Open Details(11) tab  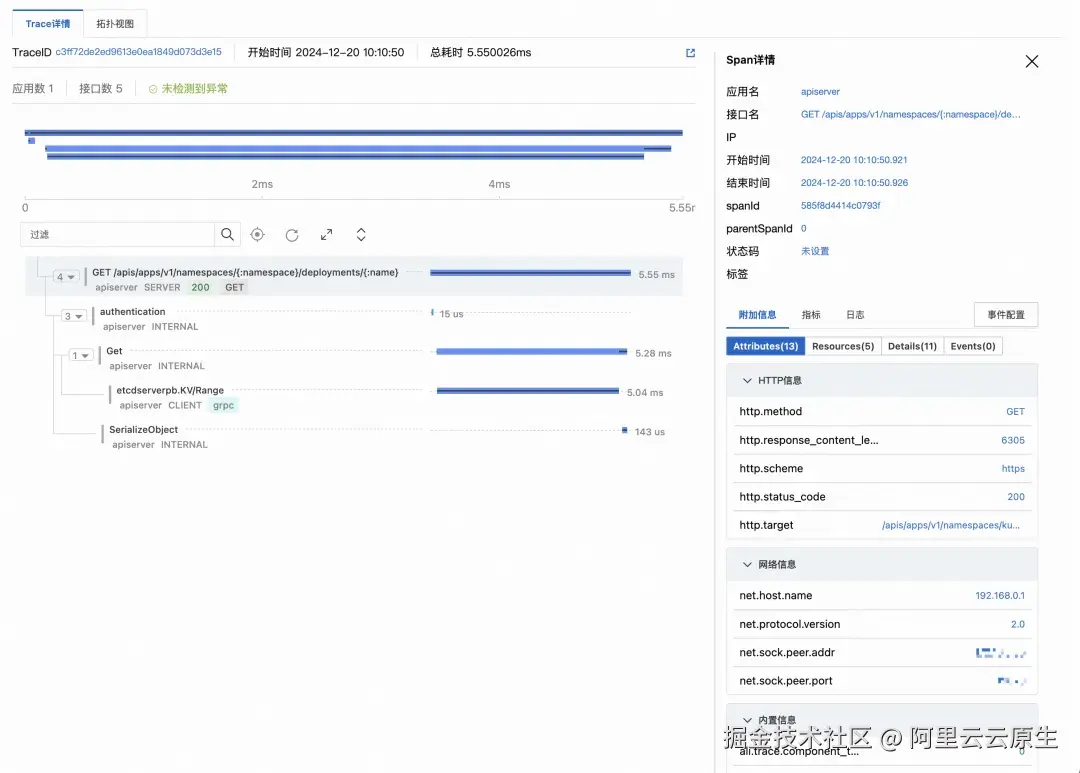pos(912,346)
